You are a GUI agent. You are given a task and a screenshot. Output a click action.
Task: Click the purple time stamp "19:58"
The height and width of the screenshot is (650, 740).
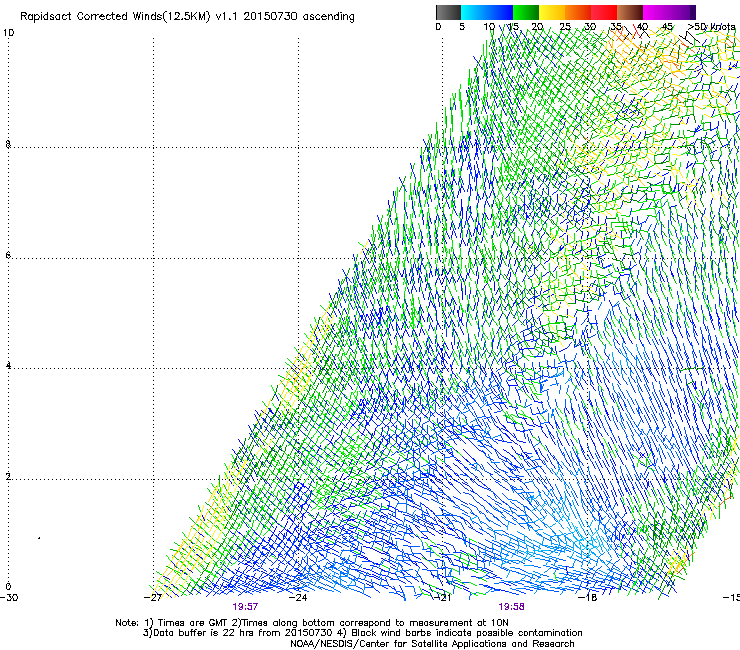click(512, 607)
